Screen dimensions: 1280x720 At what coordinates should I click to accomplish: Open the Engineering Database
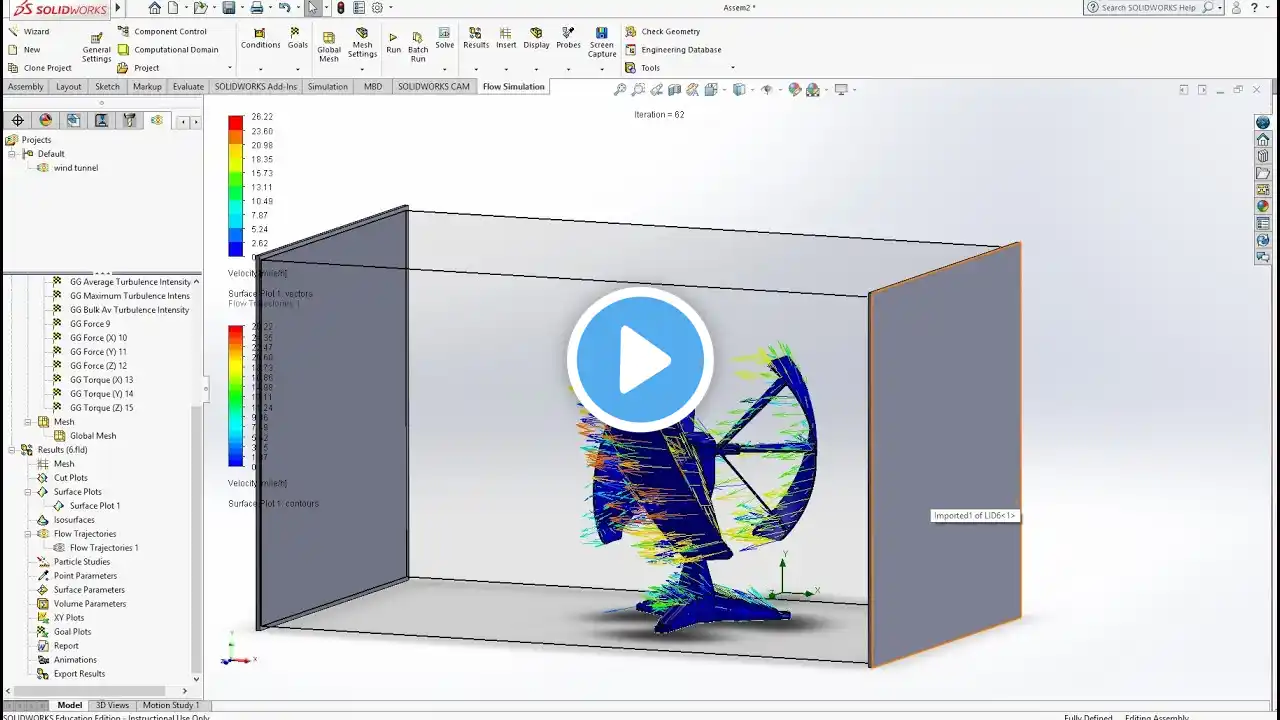673,49
